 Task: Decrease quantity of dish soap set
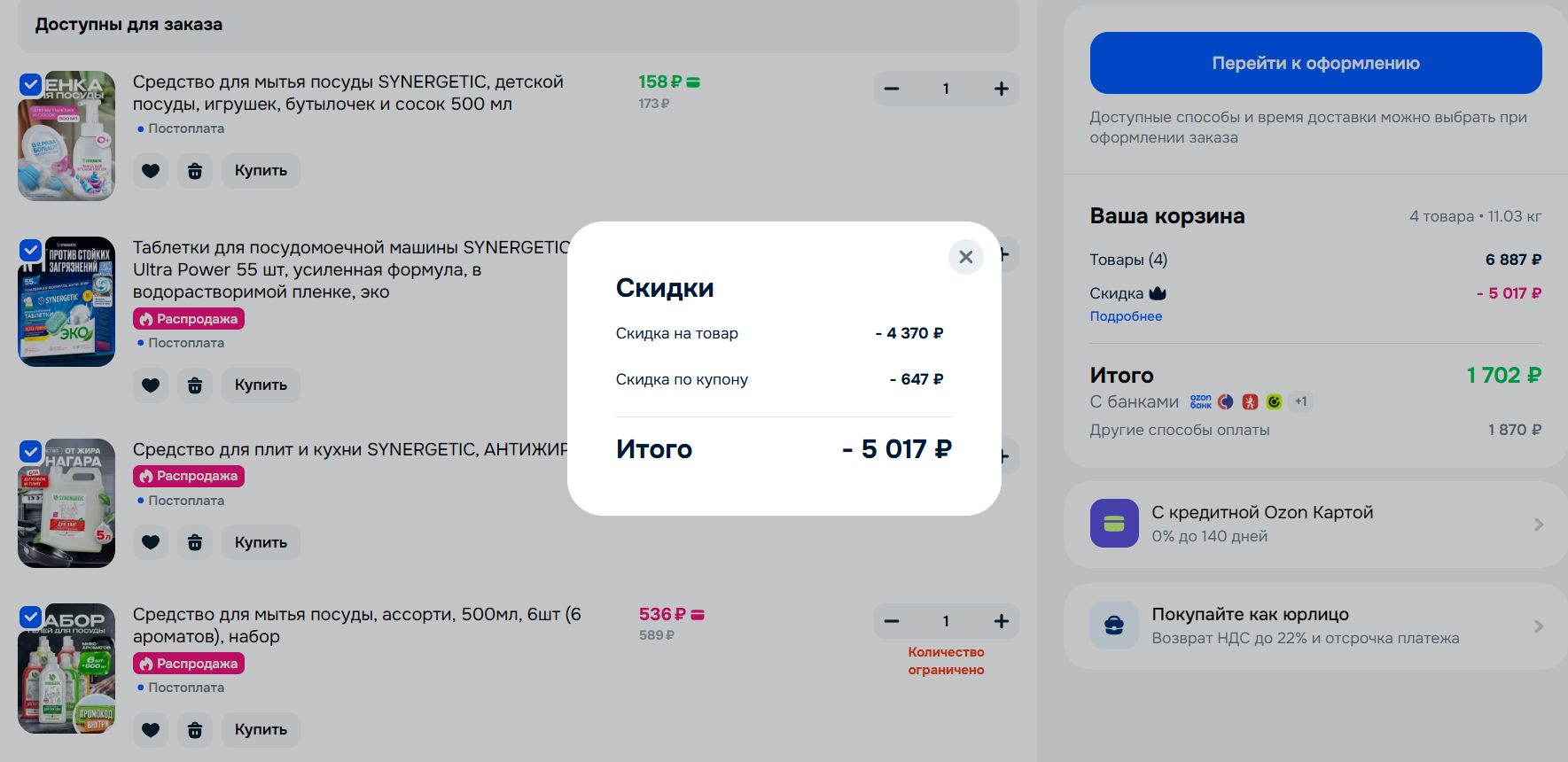892,621
